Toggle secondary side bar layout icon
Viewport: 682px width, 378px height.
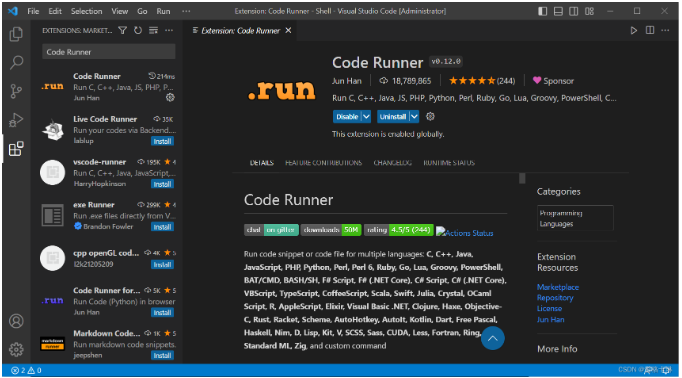point(574,11)
